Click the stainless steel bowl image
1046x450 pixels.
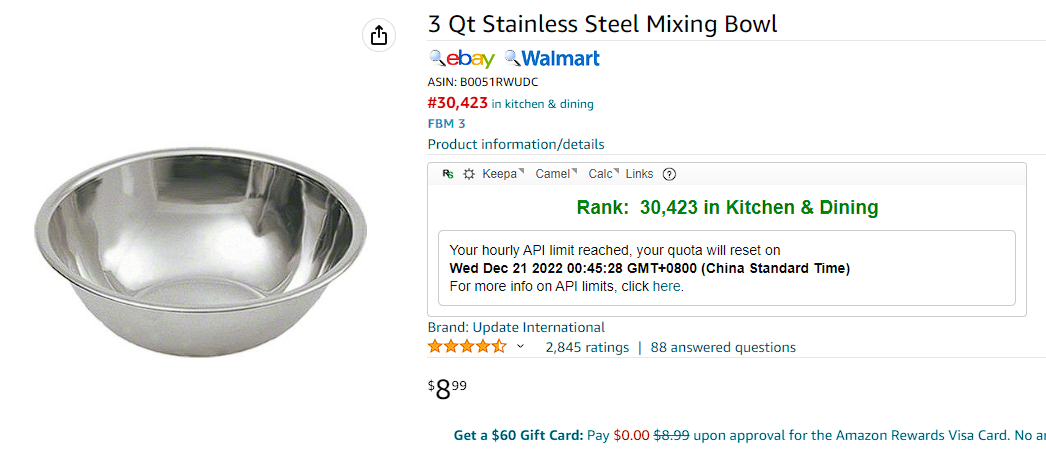click(200, 253)
